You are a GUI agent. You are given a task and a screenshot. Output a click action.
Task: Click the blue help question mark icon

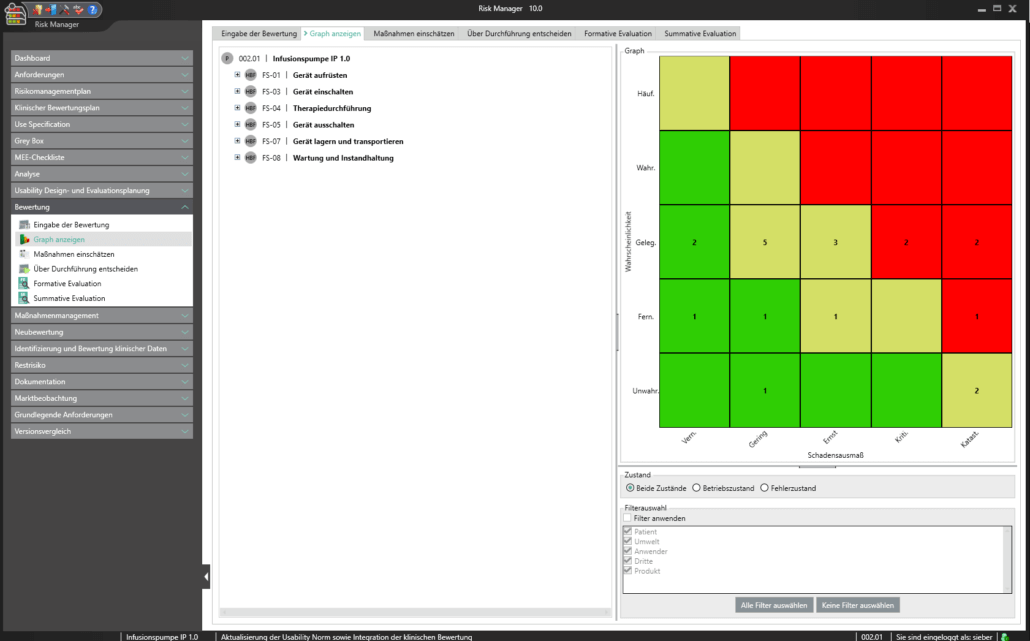tap(94, 10)
